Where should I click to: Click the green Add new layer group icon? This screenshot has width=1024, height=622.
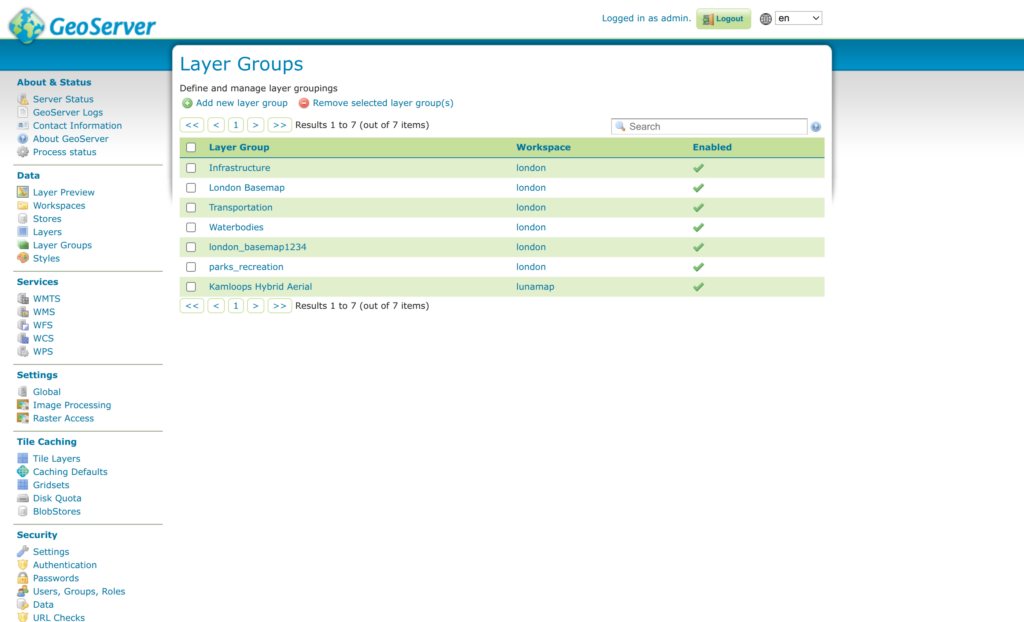(x=187, y=103)
